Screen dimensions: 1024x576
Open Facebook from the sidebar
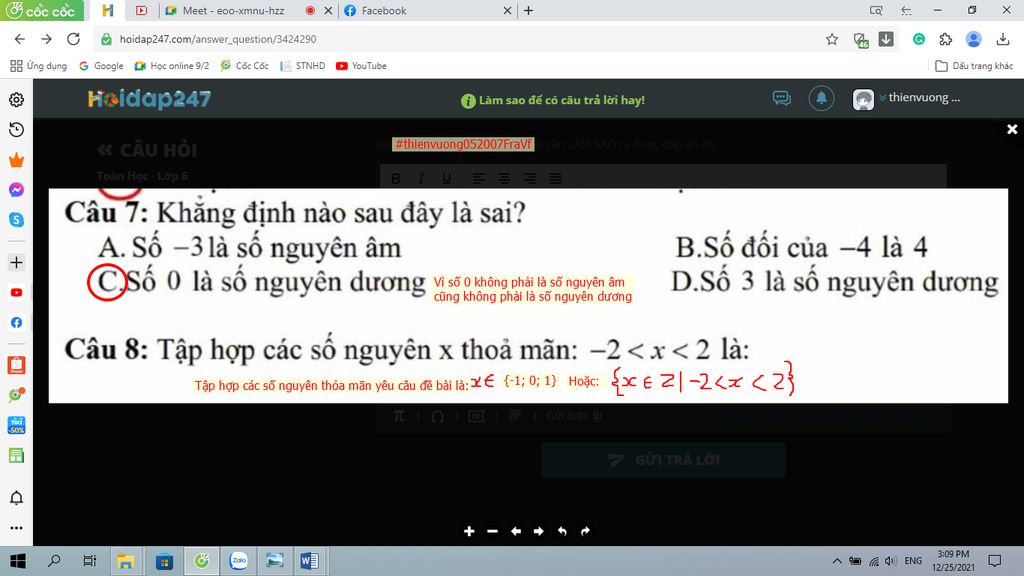pos(16,323)
